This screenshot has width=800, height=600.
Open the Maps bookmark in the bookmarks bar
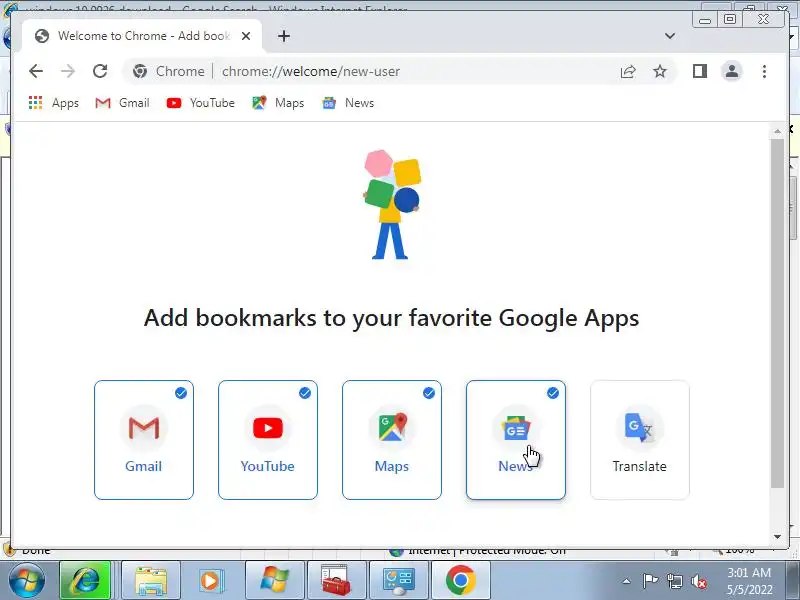[x=278, y=103]
